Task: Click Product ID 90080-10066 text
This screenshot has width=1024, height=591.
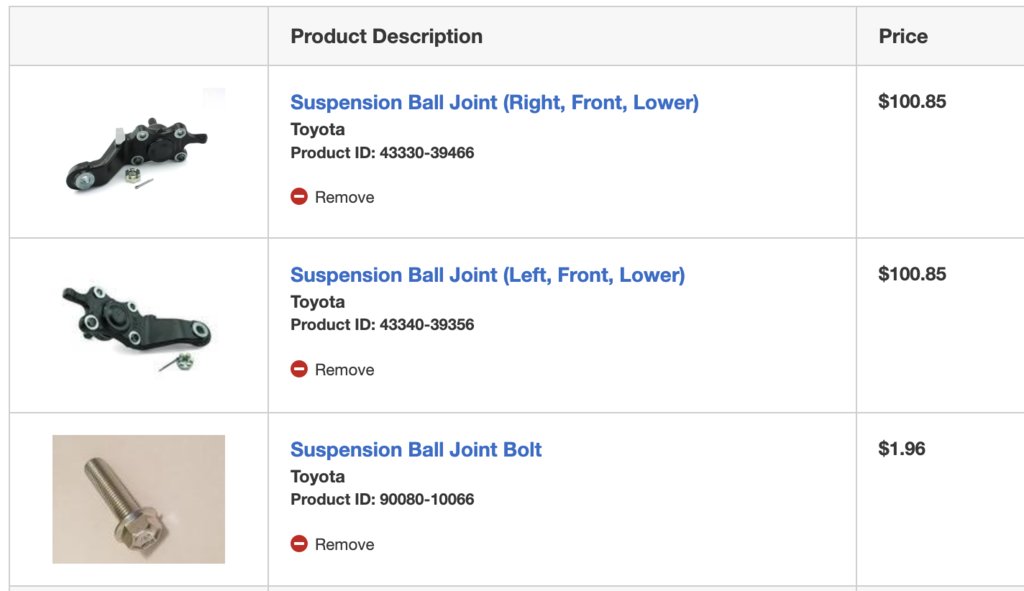Action: pyautogui.click(x=382, y=500)
